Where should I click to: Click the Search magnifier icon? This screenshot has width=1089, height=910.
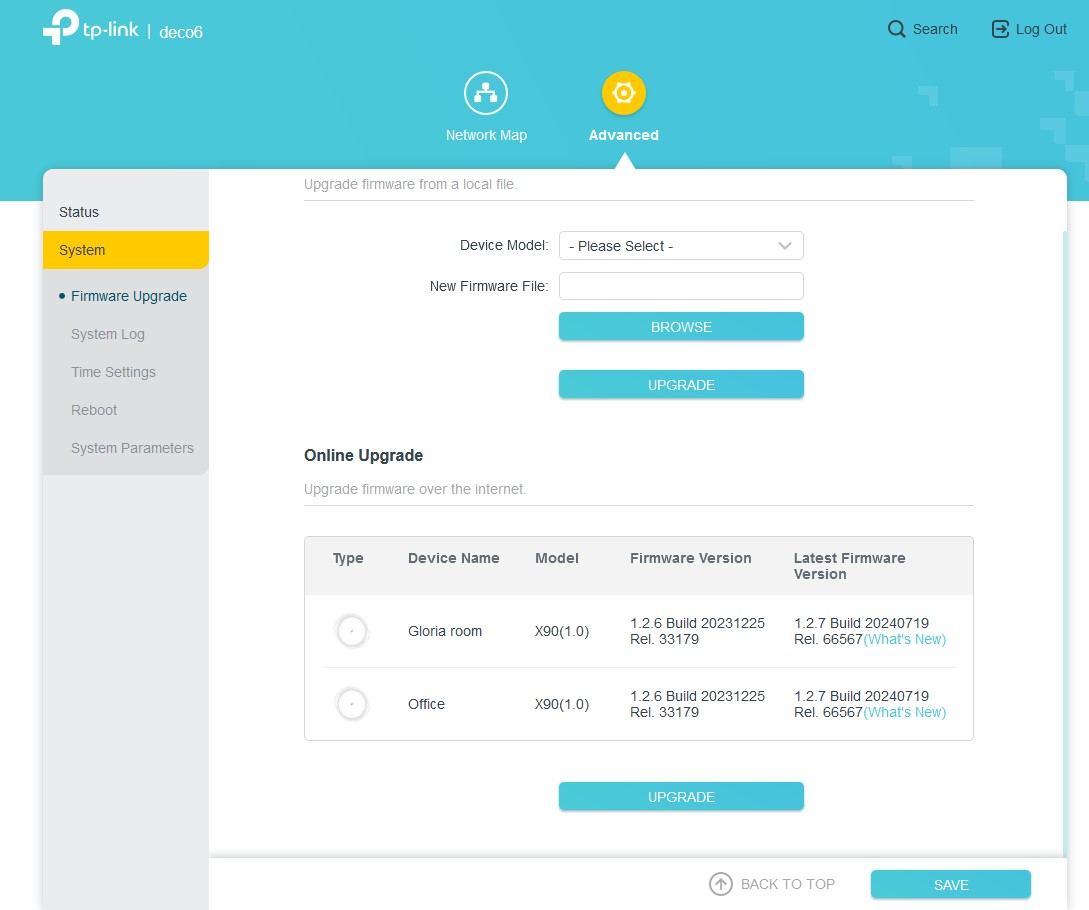pyautogui.click(x=896, y=29)
